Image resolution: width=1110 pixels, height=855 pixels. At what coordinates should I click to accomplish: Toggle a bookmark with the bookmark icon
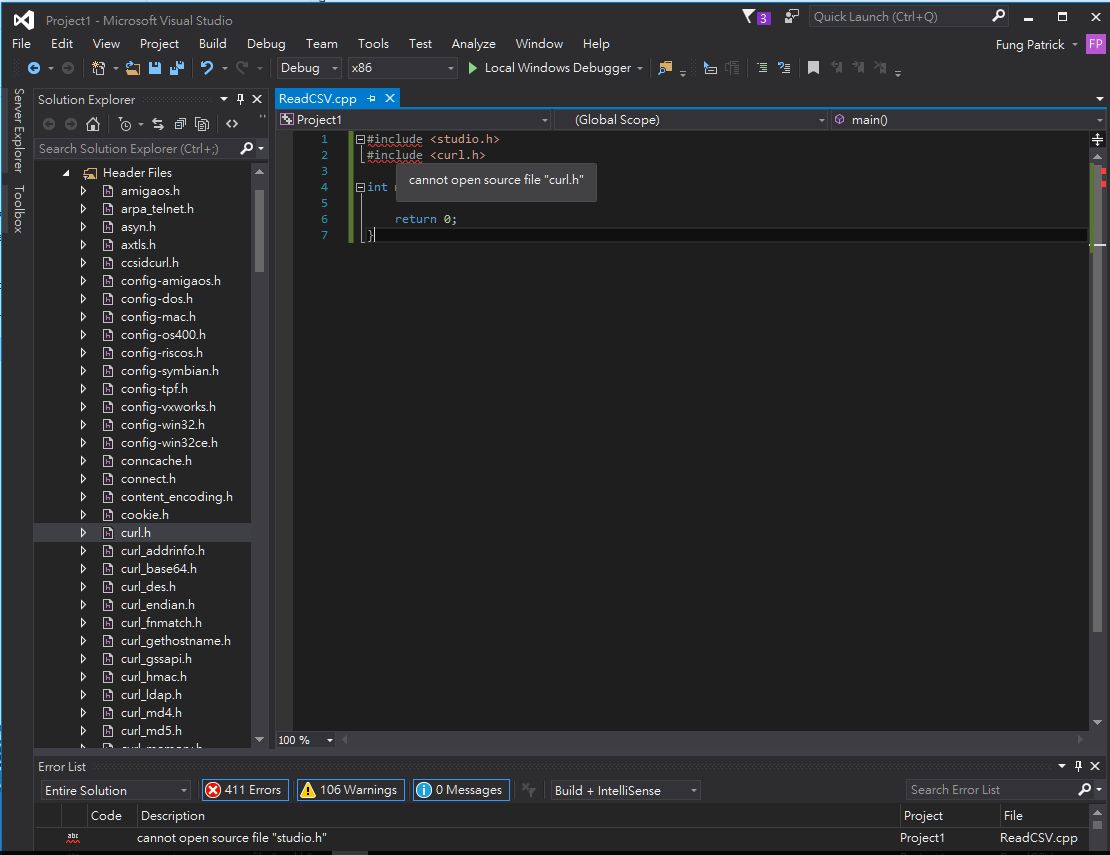coord(813,68)
